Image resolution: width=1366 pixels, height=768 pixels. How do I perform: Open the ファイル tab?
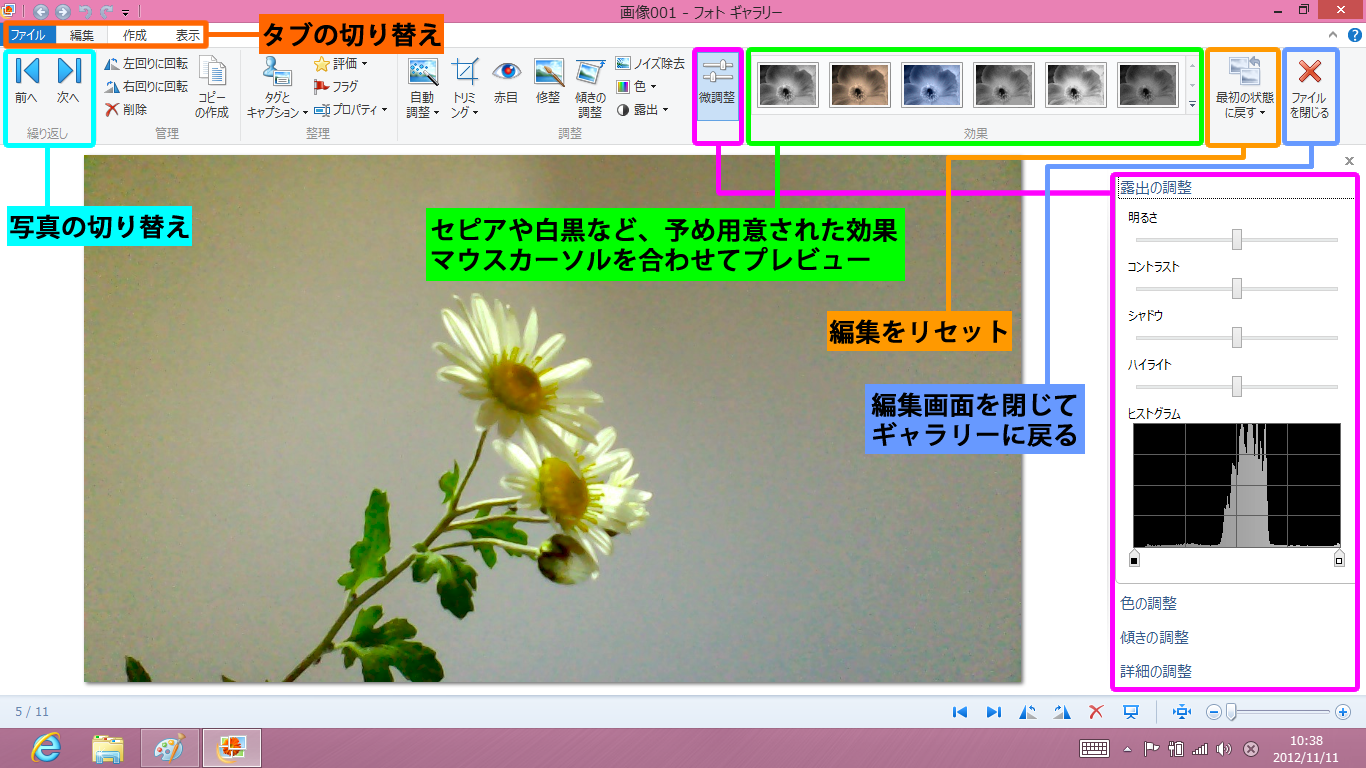[28, 35]
